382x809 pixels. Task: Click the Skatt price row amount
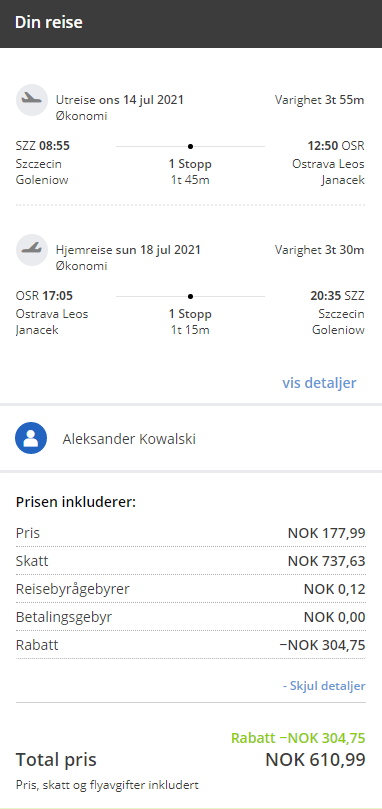(x=326, y=561)
